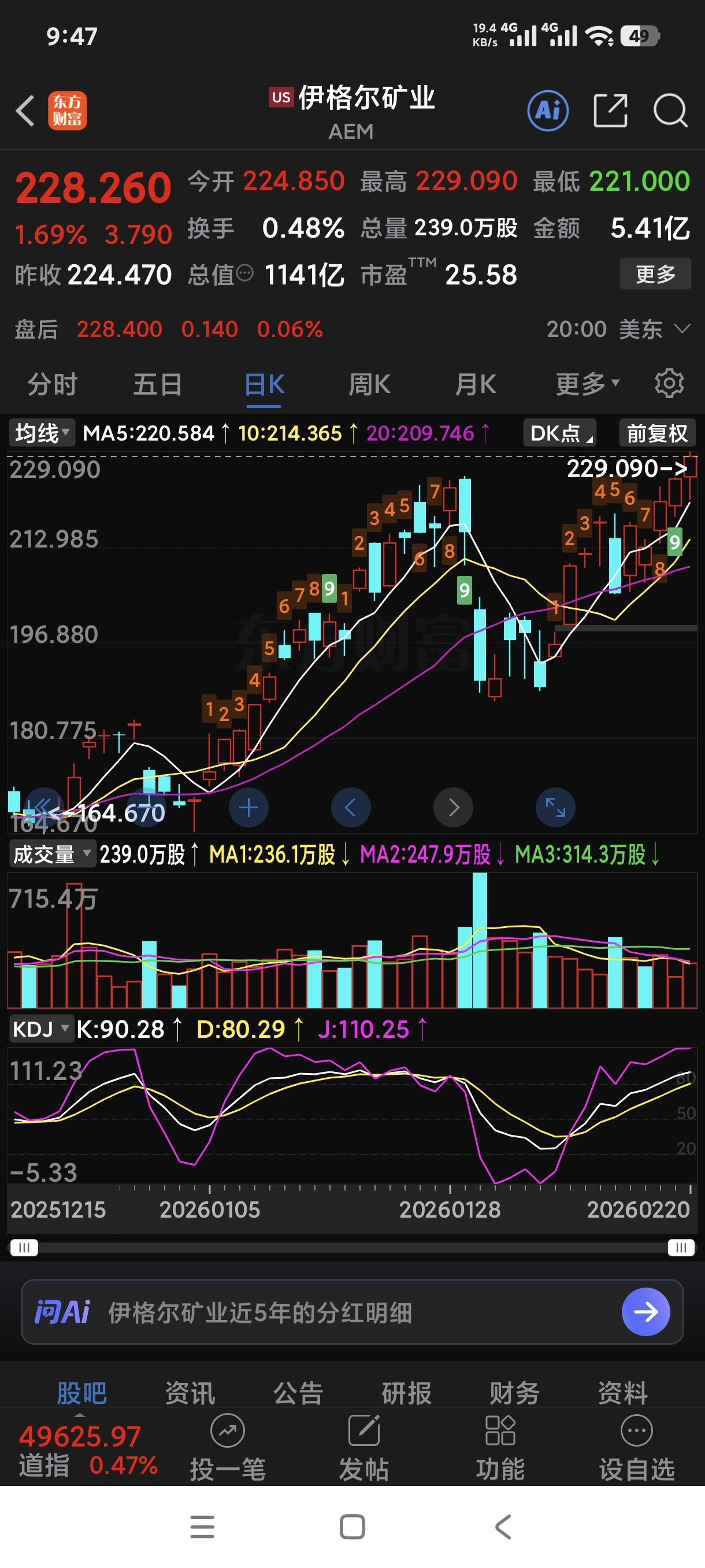Tap J:110.25 KDJ value
The height and width of the screenshot is (1568, 705).
click(363, 1029)
